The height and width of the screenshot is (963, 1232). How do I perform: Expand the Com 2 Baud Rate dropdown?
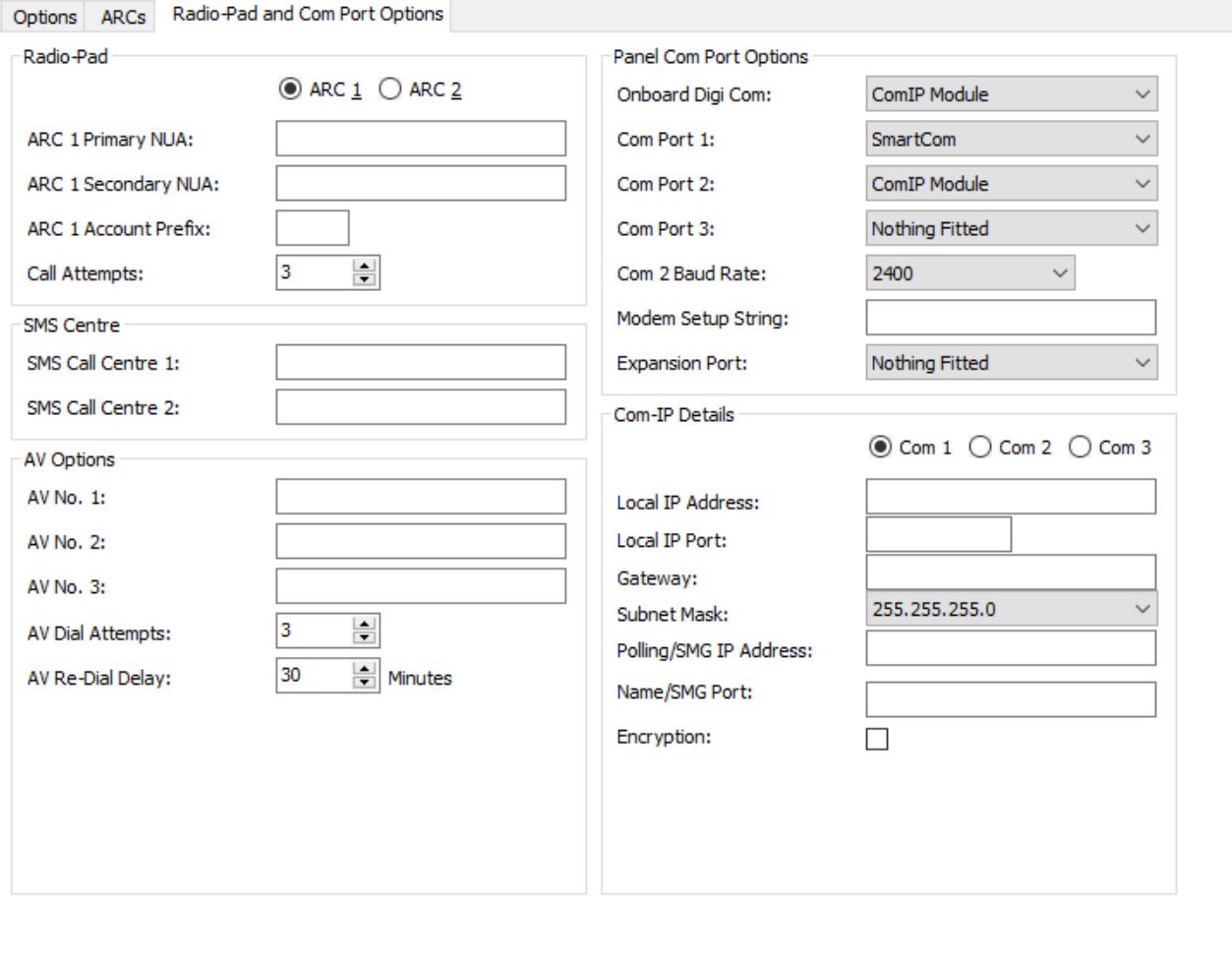[969, 273]
